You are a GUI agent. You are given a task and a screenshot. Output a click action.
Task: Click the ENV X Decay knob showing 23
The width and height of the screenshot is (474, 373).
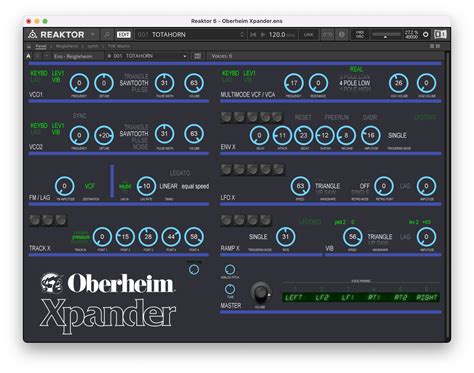[x=303, y=136]
